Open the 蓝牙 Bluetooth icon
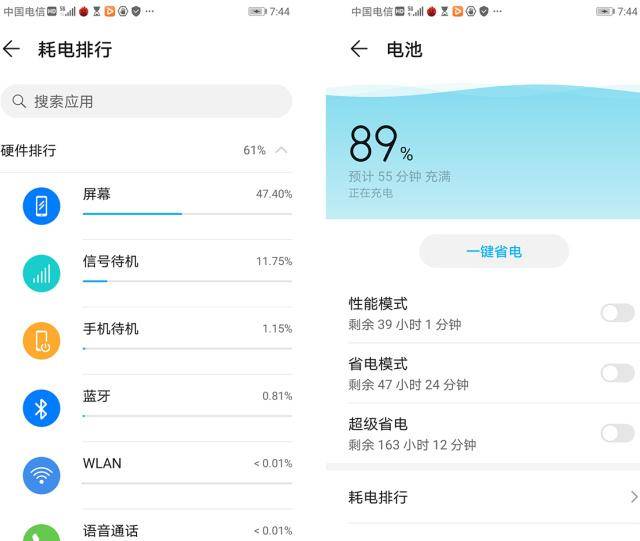The width and height of the screenshot is (640, 541). click(42, 408)
